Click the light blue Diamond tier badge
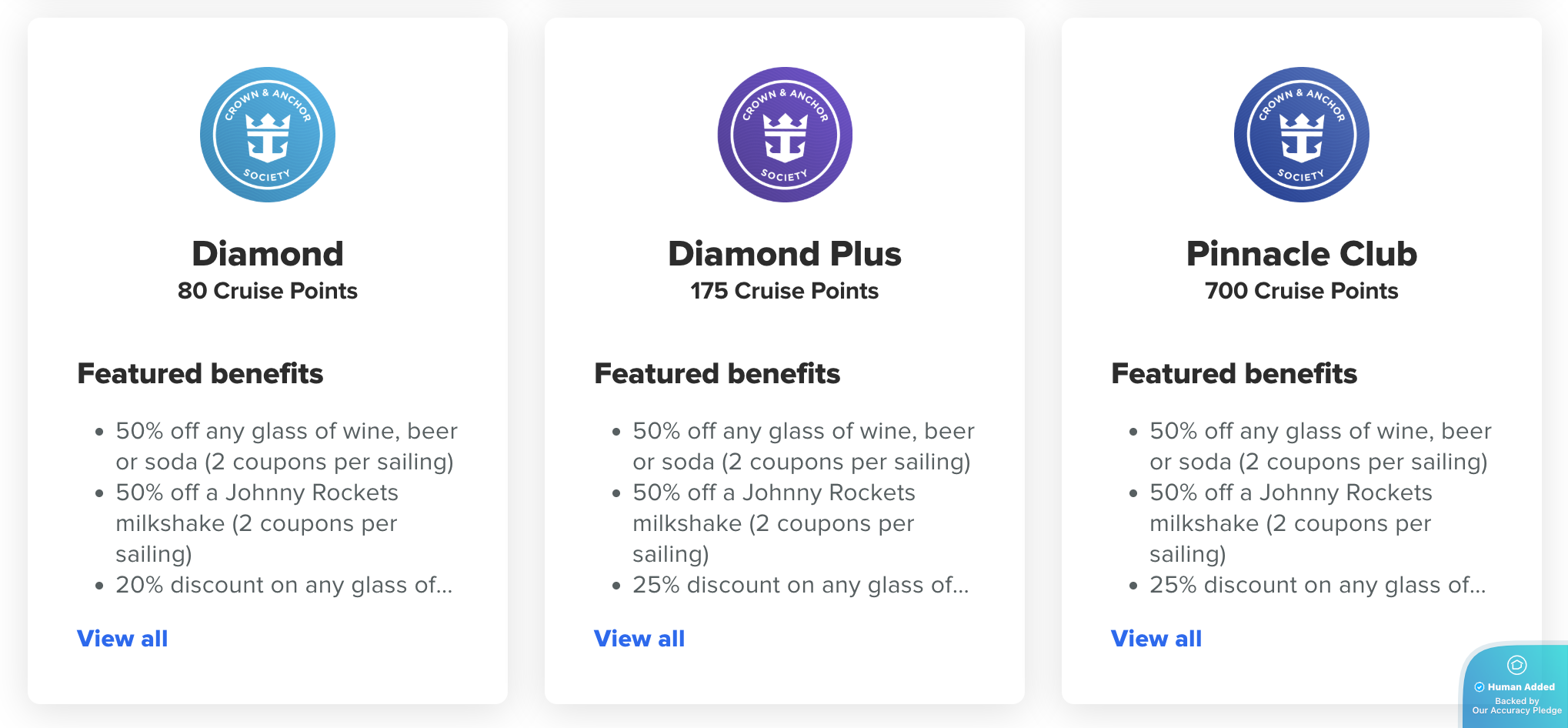 [x=268, y=135]
